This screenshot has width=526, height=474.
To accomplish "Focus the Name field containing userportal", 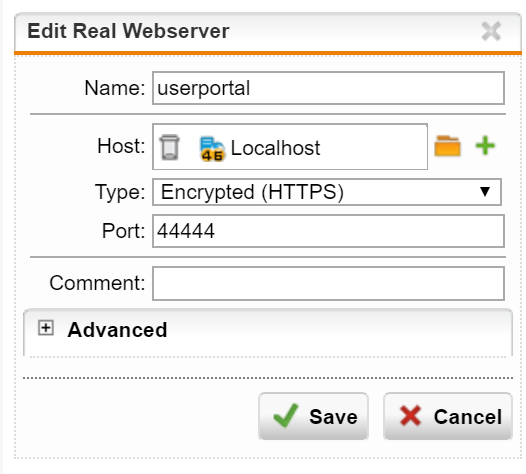I will click(328, 88).
